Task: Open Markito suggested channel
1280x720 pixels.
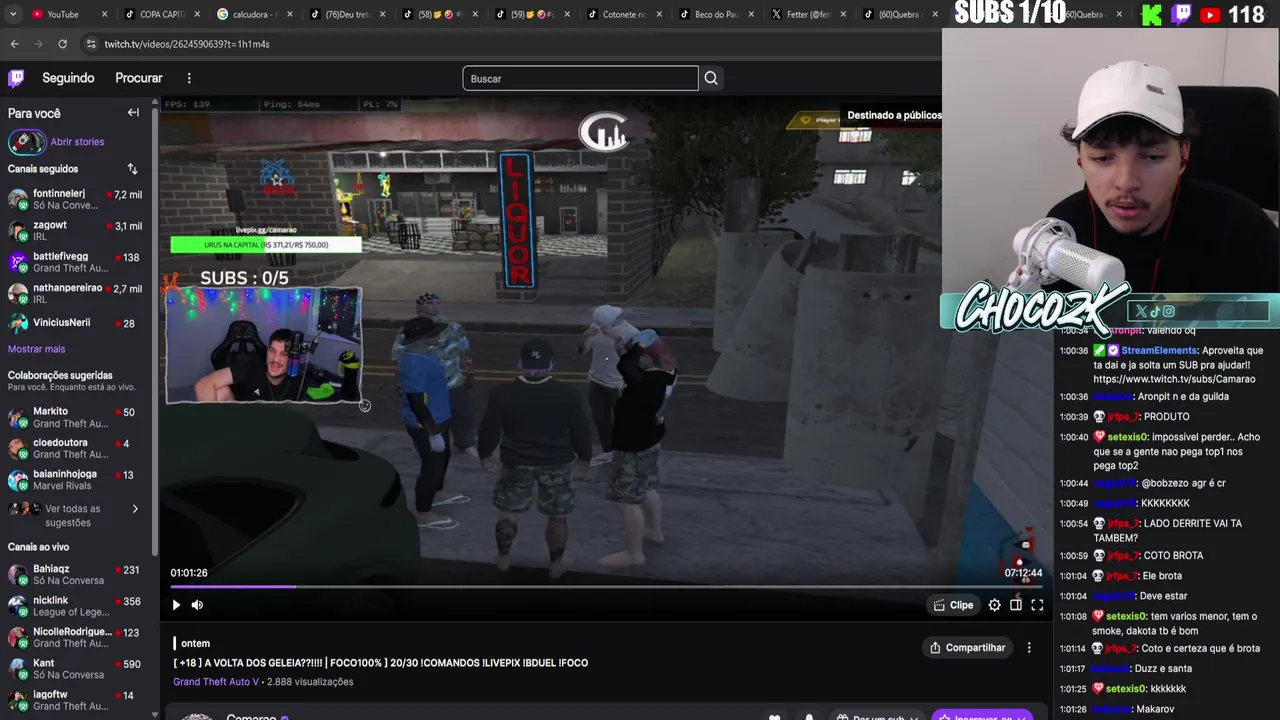Action: 77,417
